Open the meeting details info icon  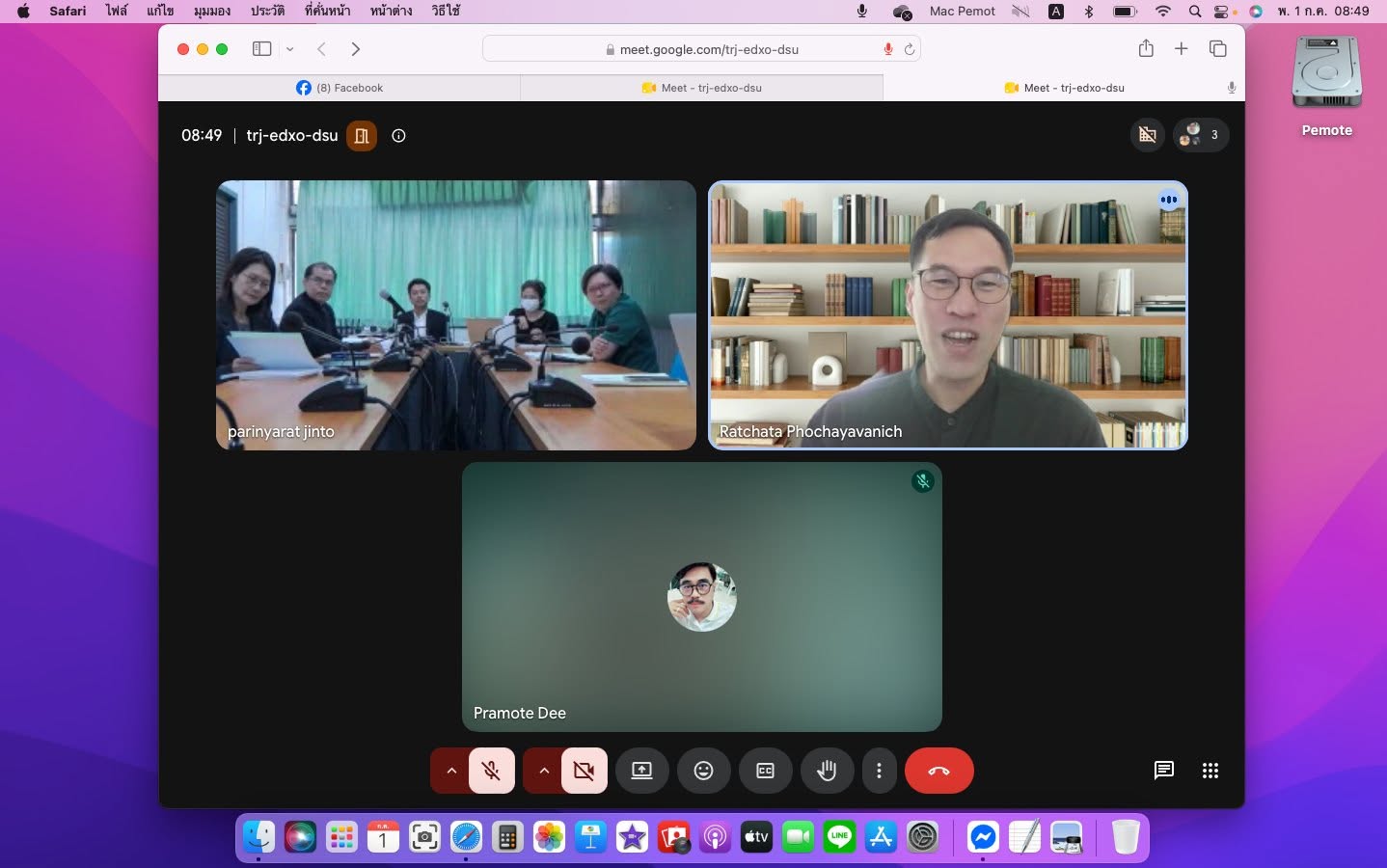(398, 136)
